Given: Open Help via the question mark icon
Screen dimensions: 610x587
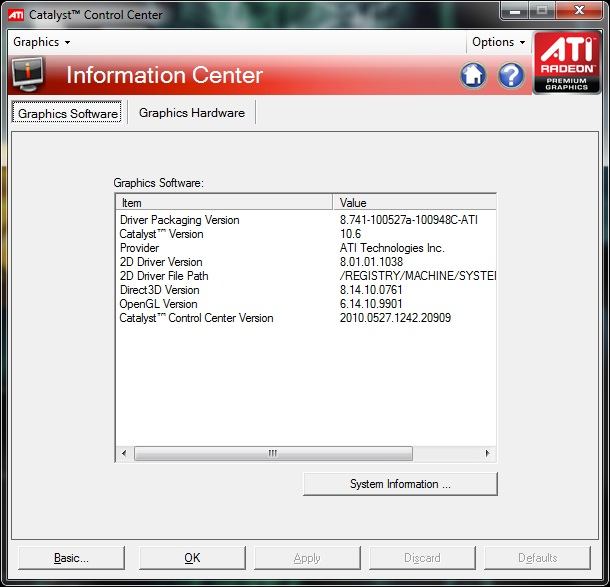Looking at the screenshot, I should click(x=511, y=75).
